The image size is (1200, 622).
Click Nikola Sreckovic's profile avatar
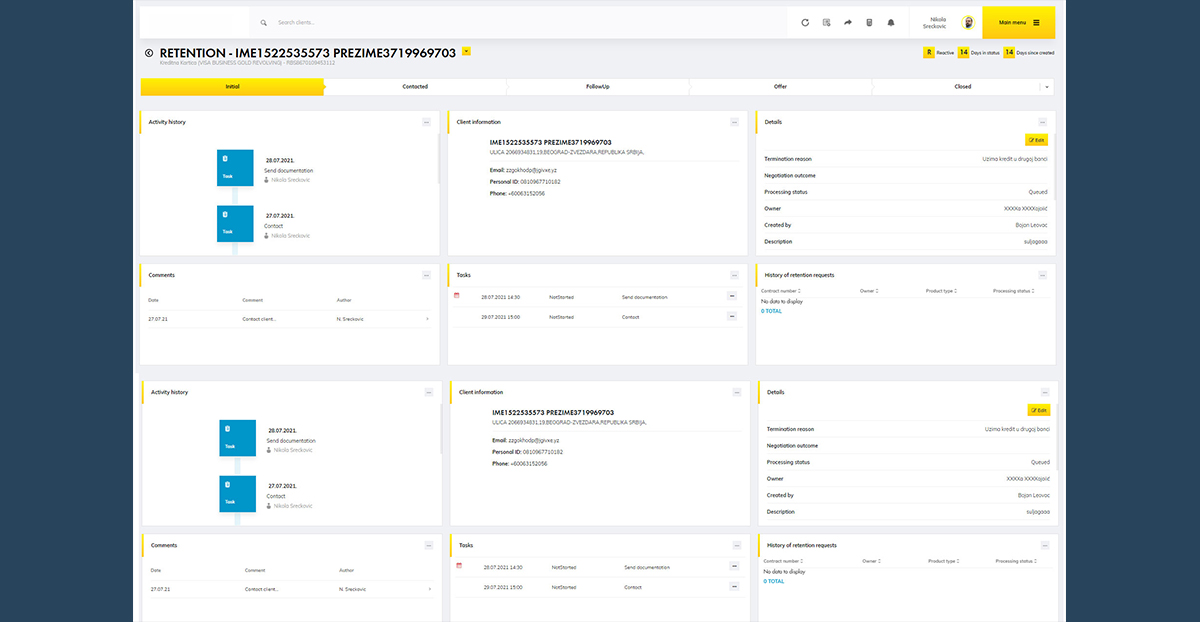[x=968, y=22]
